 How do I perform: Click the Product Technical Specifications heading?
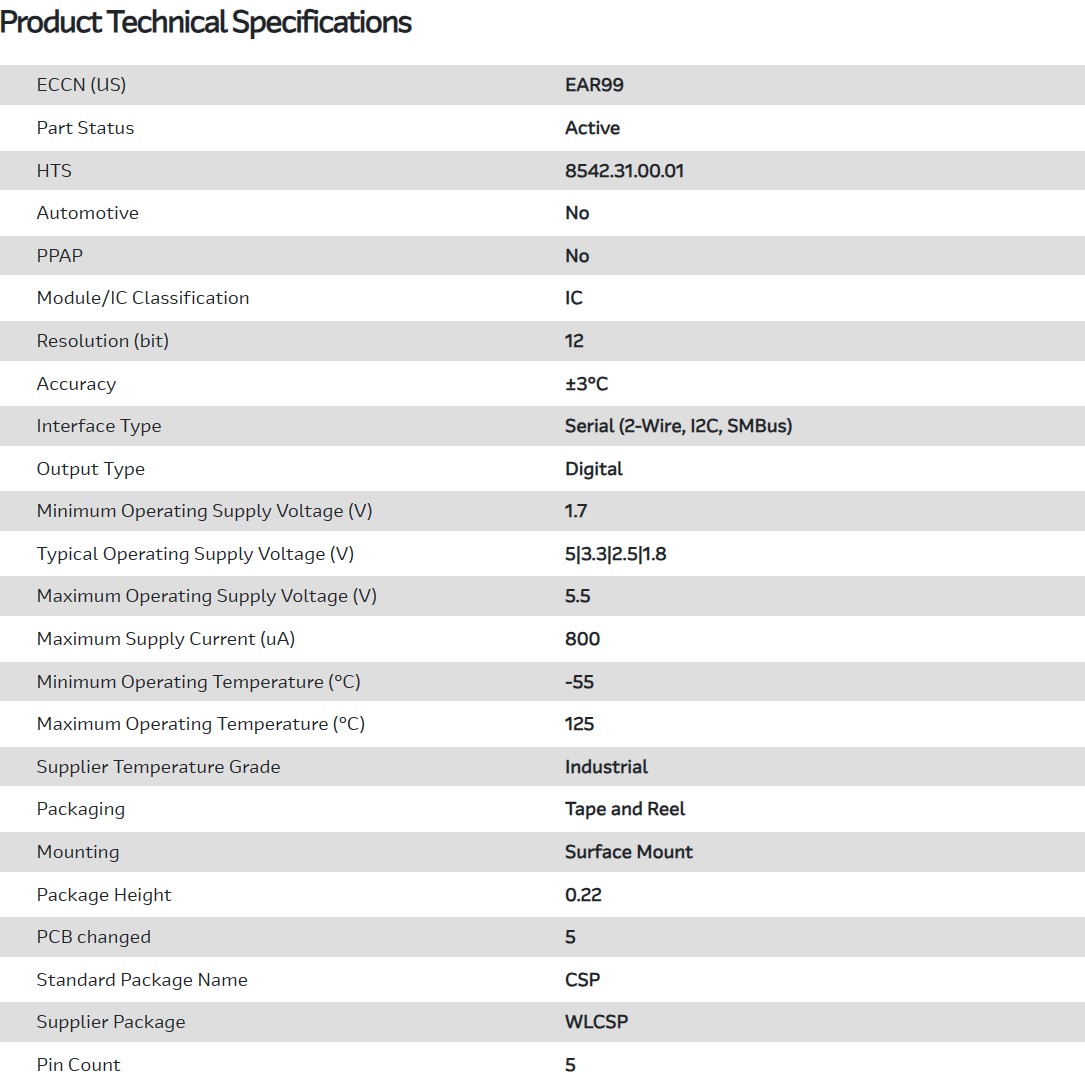click(206, 22)
